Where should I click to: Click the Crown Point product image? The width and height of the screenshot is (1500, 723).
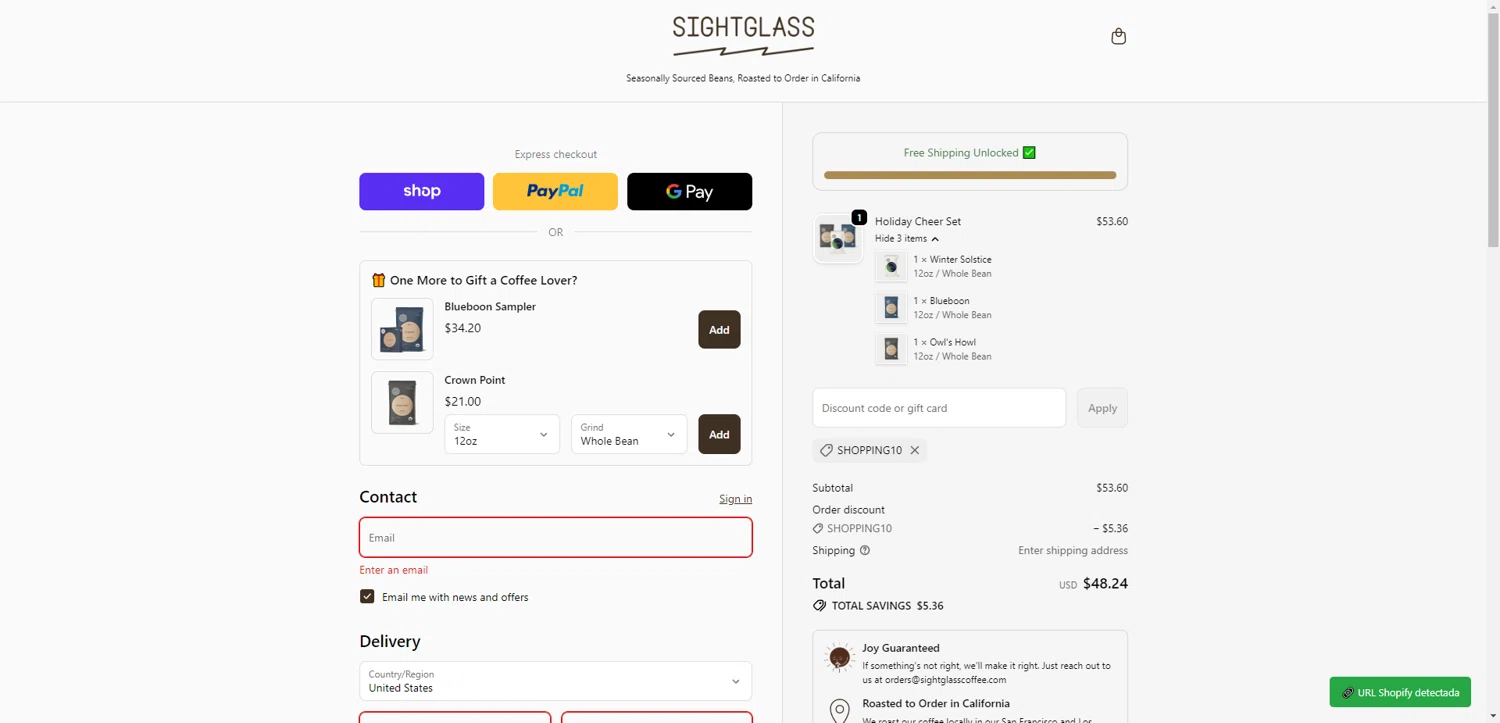(402, 402)
